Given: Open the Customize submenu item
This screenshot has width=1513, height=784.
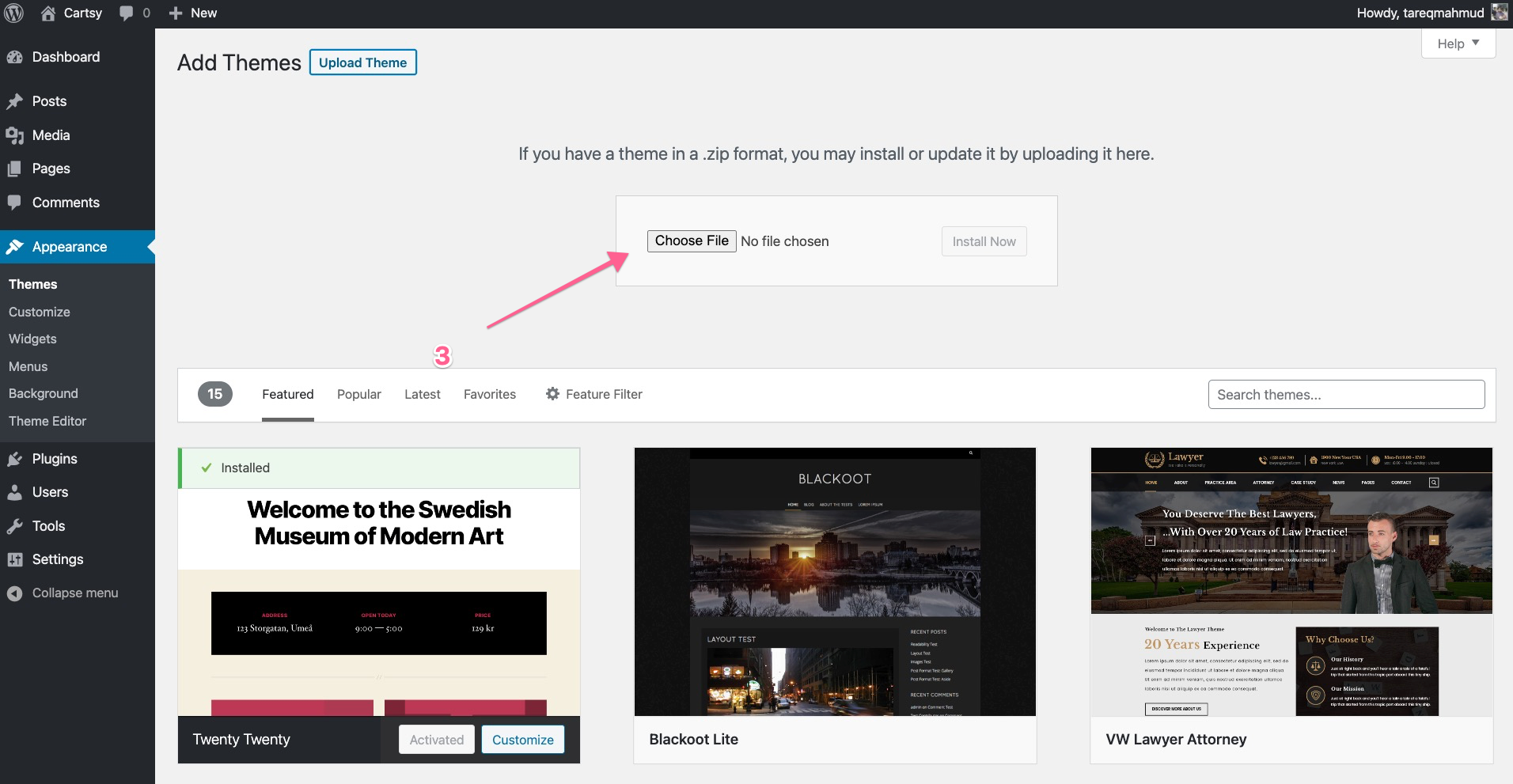Looking at the screenshot, I should click(40, 312).
